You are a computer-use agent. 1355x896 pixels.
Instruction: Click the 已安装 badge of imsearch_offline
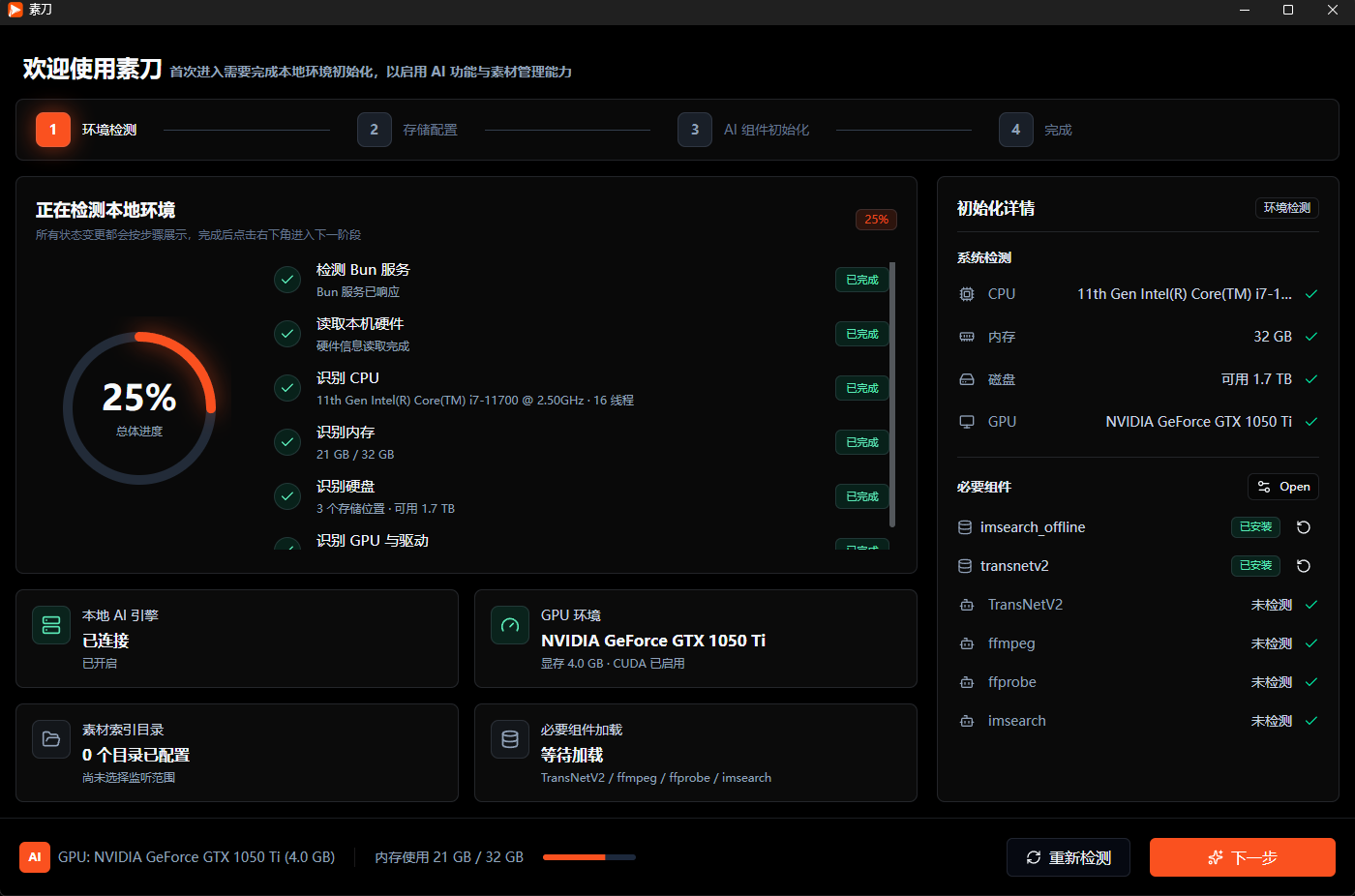tap(1255, 527)
